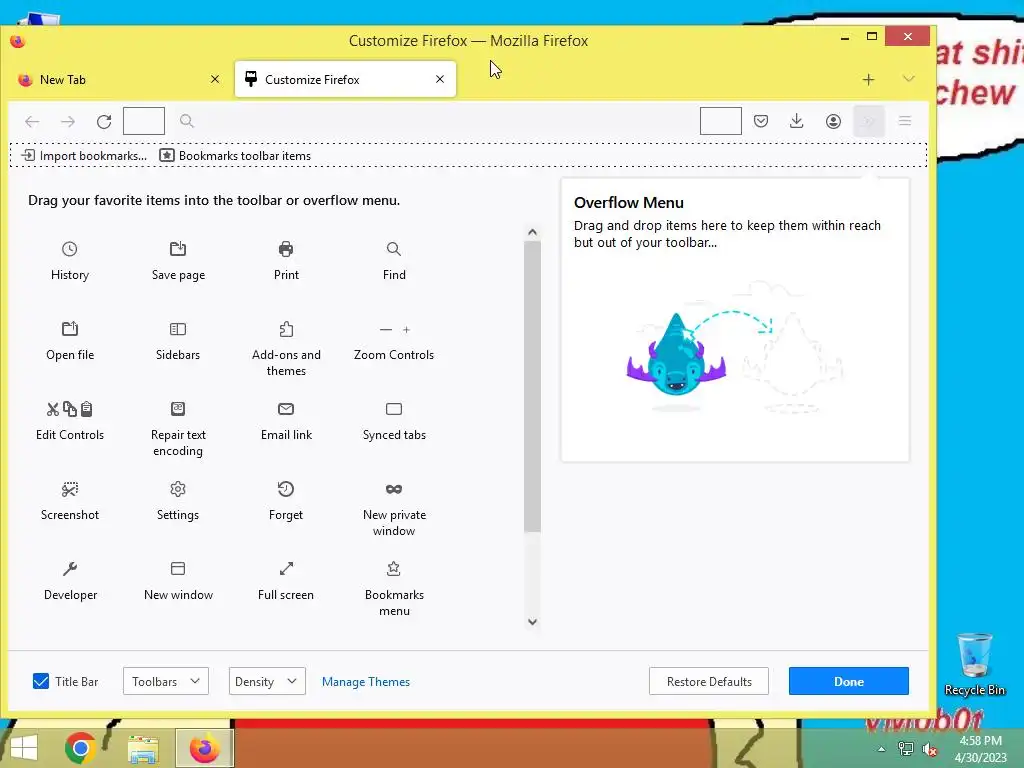Select the Open file icon
Image resolution: width=1024 pixels, height=768 pixels.
point(69,328)
